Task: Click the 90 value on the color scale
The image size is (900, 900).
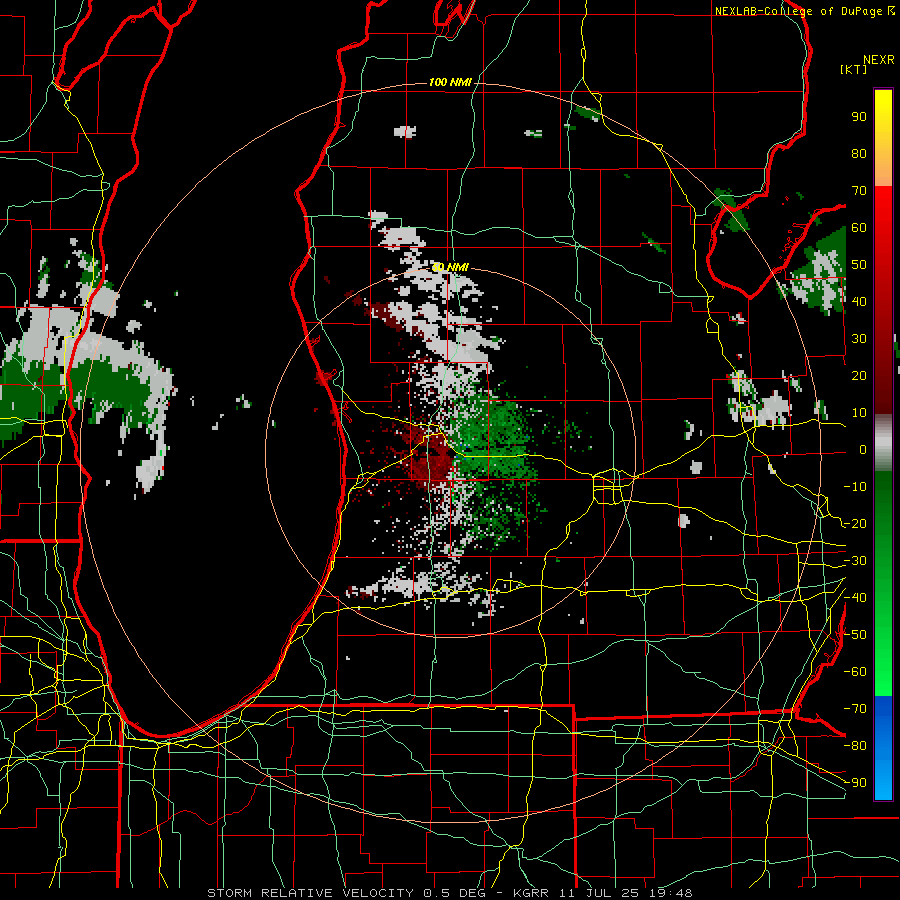Action: coord(859,117)
